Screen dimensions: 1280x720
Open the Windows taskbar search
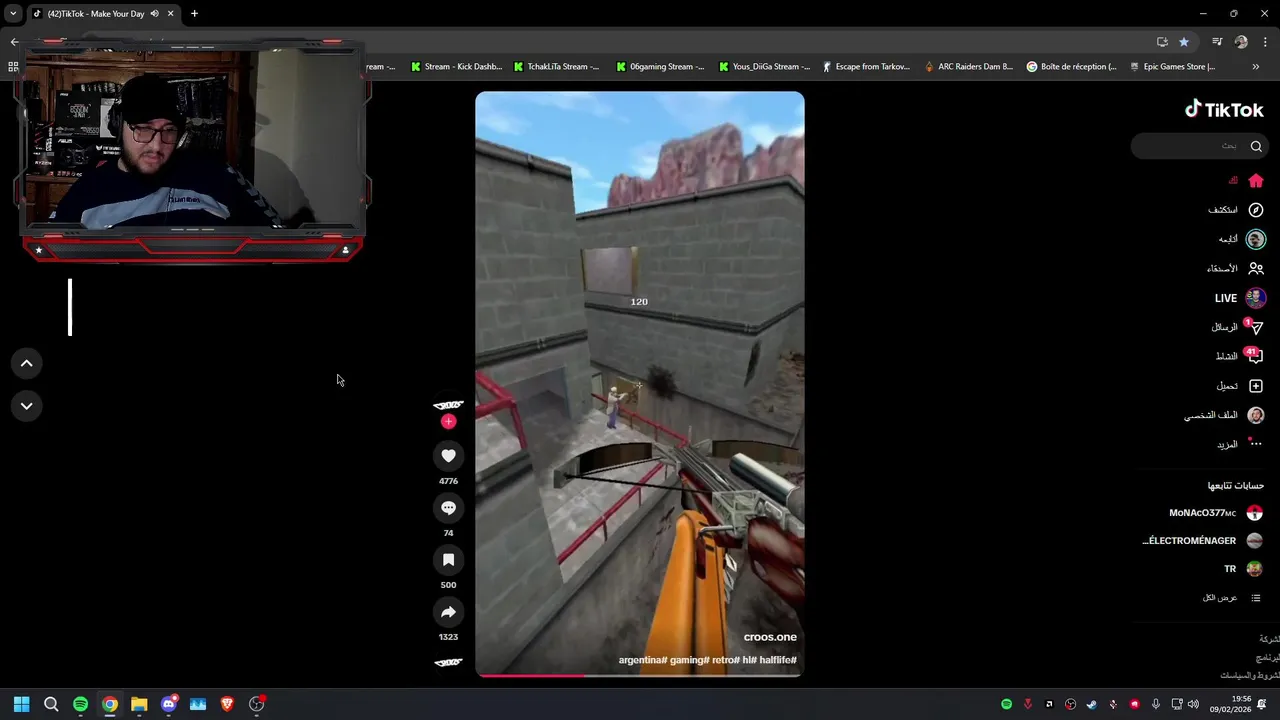pos(51,704)
